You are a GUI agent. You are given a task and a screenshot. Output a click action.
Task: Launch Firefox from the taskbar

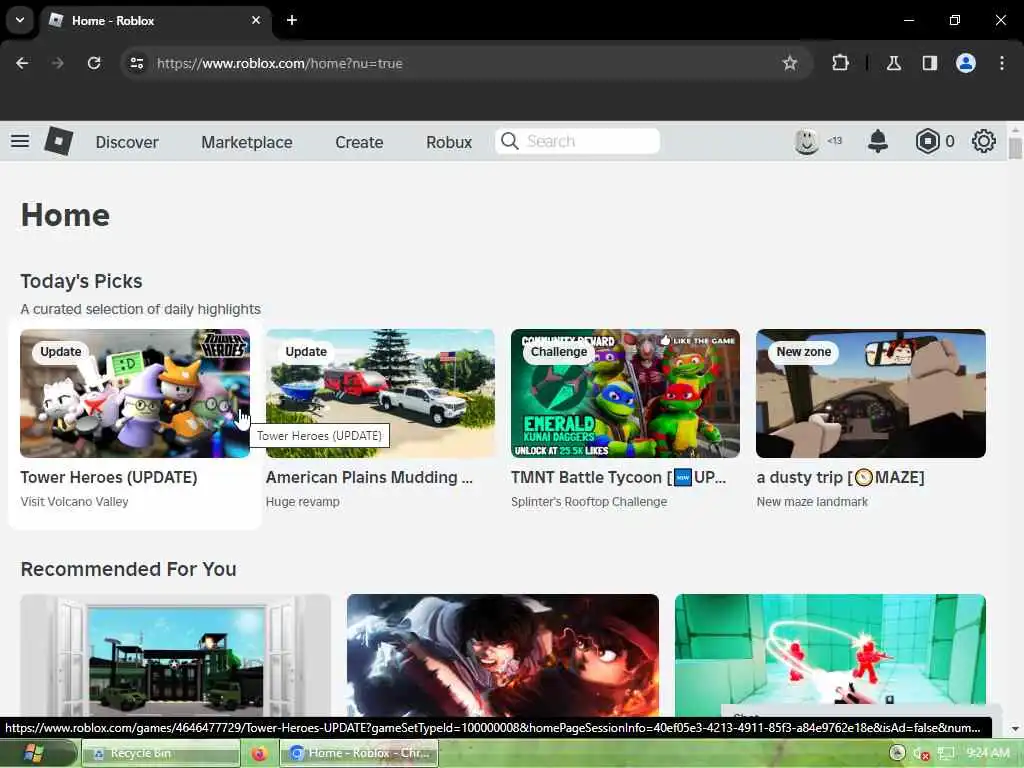(259, 754)
